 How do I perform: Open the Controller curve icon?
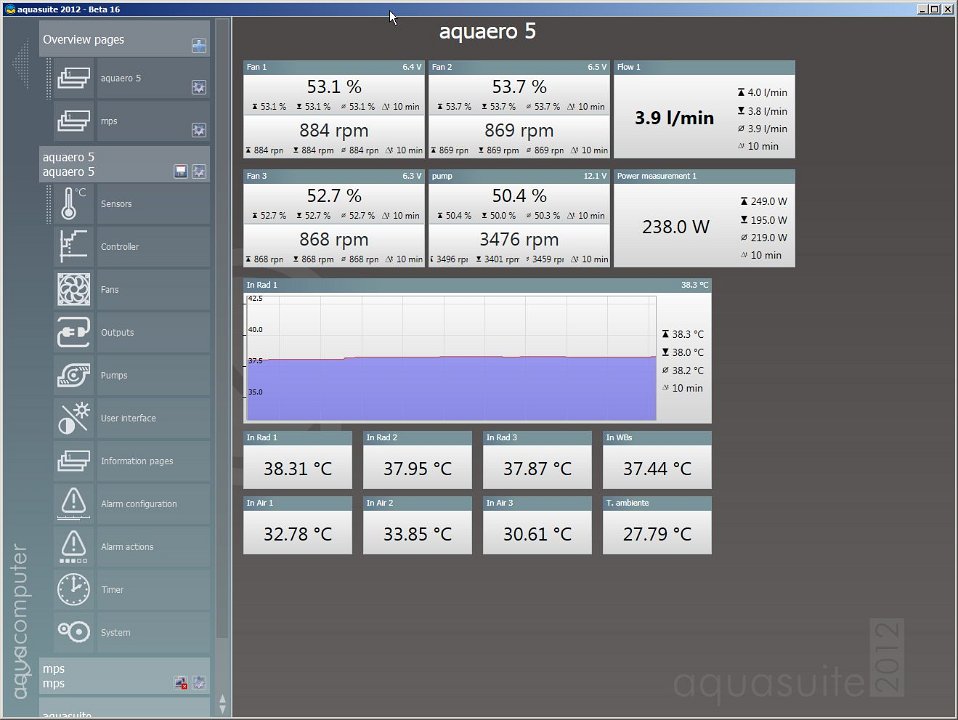(x=74, y=246)
